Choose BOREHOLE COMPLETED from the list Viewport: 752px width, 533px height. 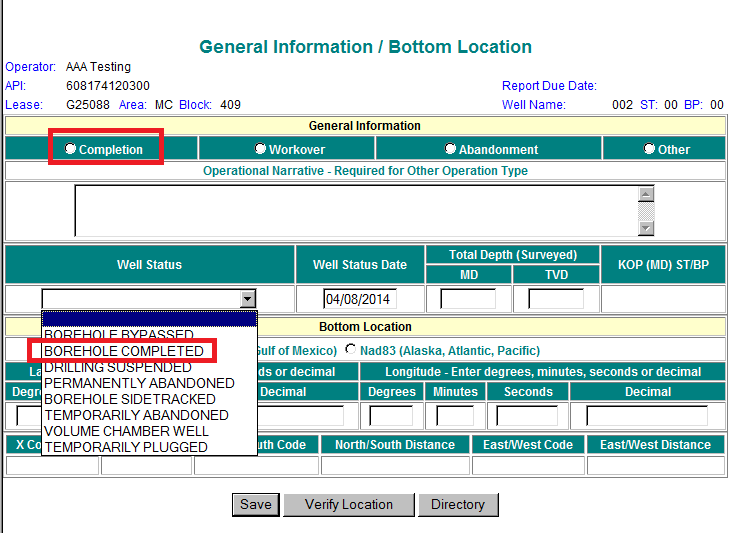pos(124,351)
